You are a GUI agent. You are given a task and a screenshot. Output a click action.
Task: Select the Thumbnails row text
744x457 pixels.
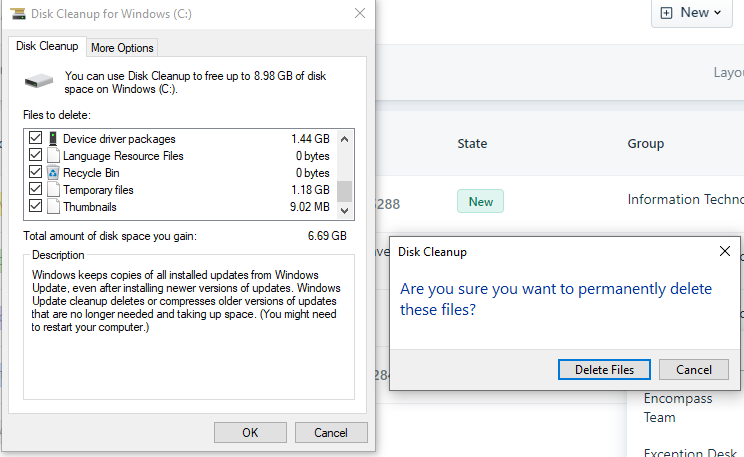[x=90, y=207]
